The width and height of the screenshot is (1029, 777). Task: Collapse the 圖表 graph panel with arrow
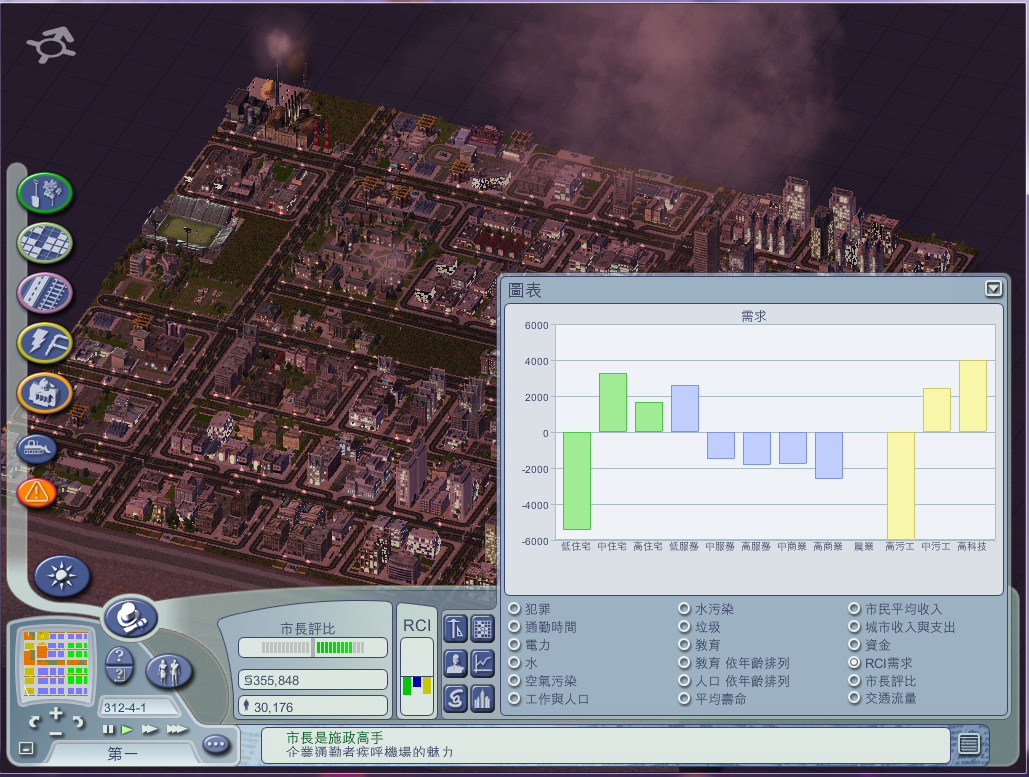(x=993, y=289)
